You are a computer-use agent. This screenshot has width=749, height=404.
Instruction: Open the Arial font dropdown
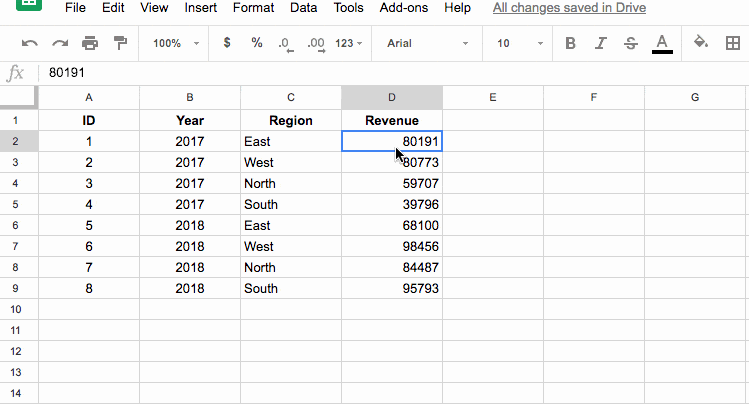click(428, 43)
